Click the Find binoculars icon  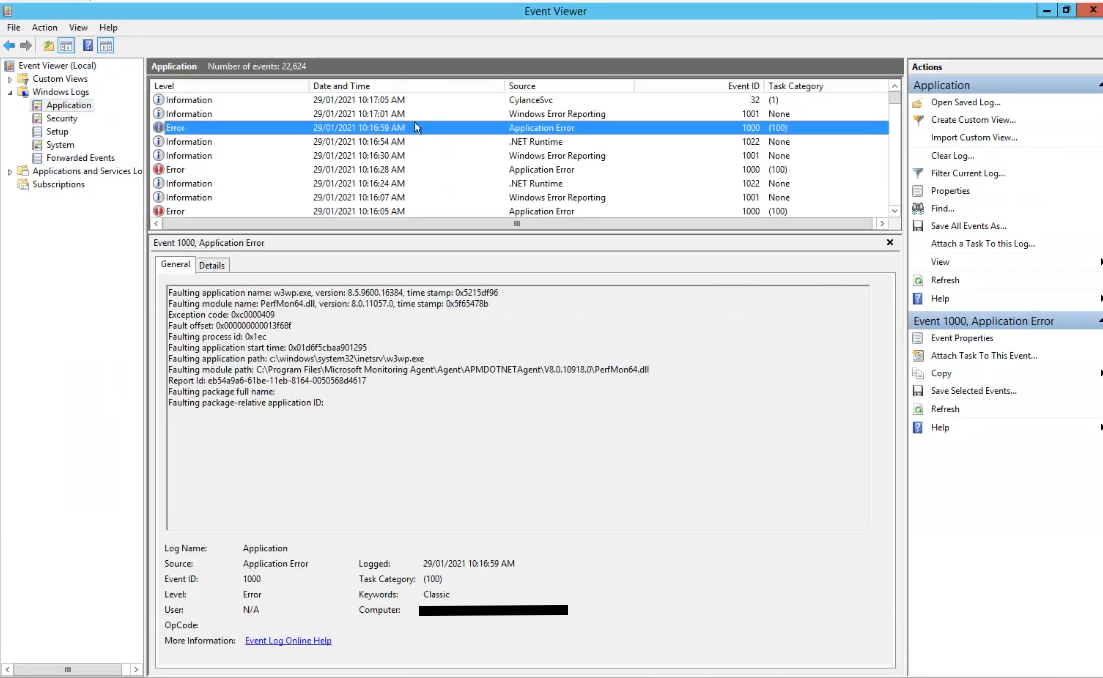coord(918,208)
